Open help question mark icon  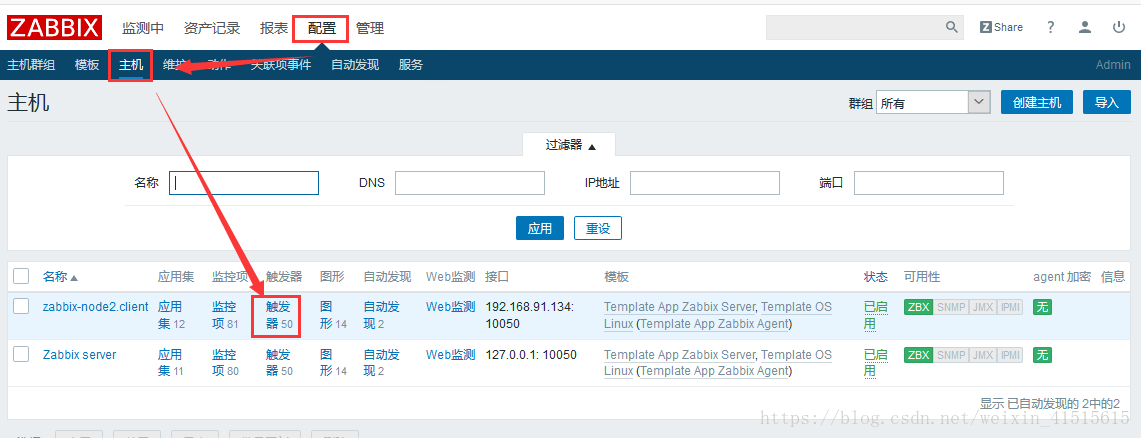tap(1051, 27)
